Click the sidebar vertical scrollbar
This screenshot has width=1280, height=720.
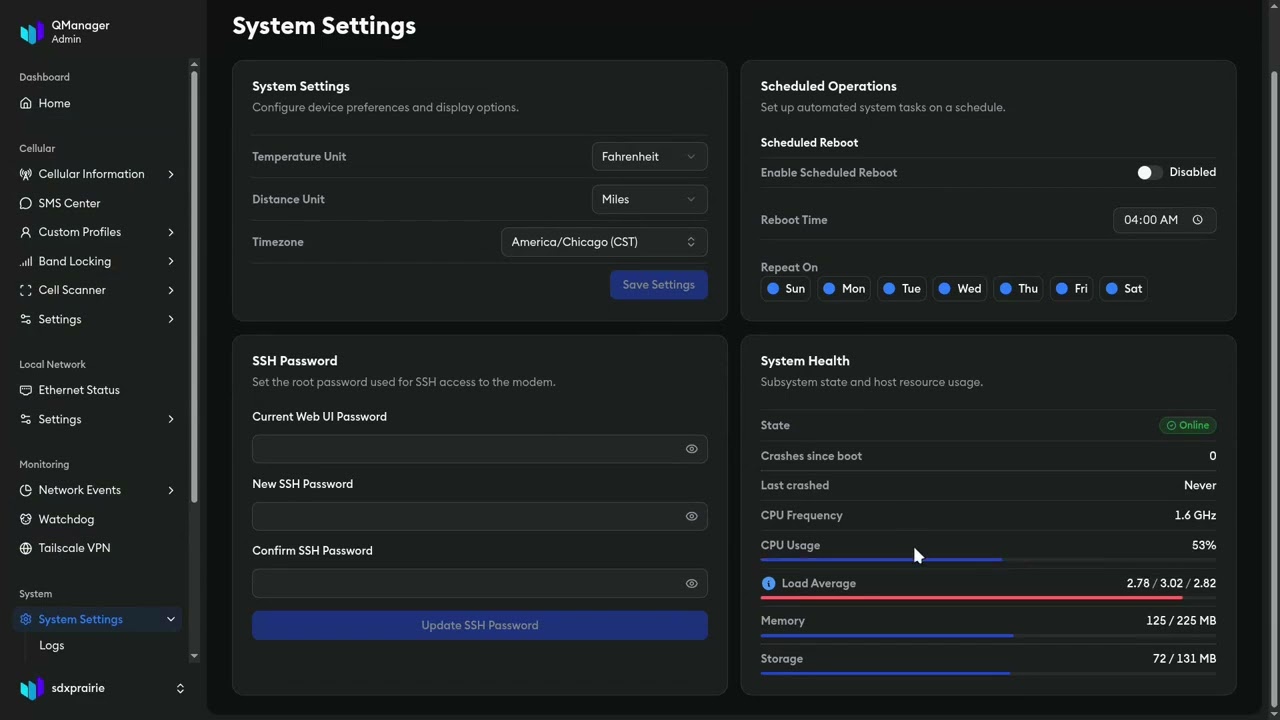click(x=194, y=285)
